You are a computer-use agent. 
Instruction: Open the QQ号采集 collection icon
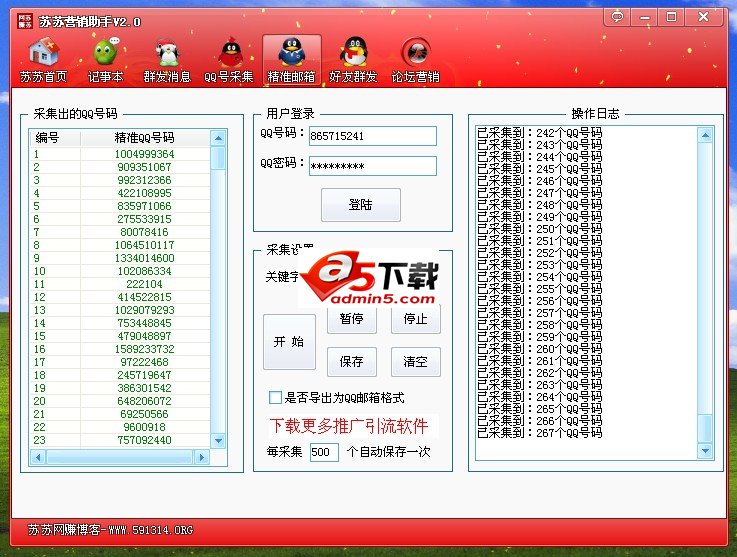[229, 61]
